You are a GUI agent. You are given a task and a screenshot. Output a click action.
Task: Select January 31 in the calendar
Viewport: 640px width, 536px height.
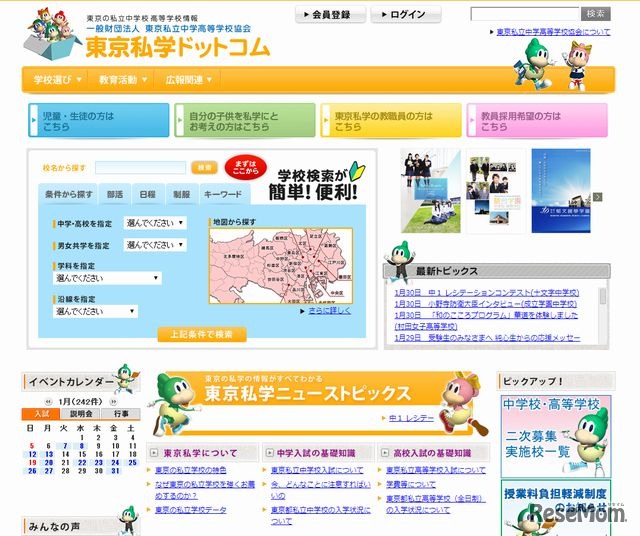click(116, 471)
